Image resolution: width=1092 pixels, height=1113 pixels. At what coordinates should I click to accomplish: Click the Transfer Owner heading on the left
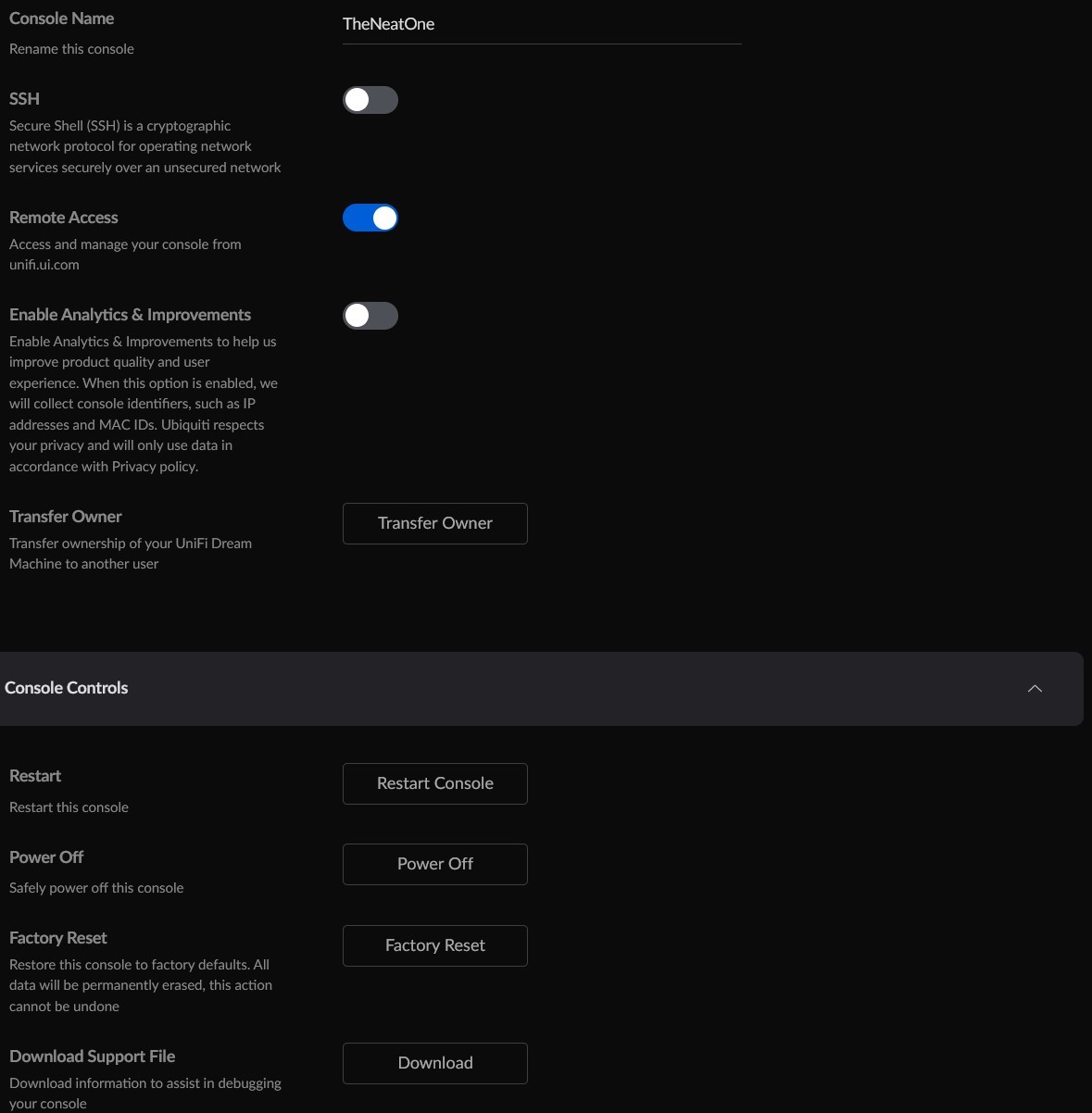(66, 517)
